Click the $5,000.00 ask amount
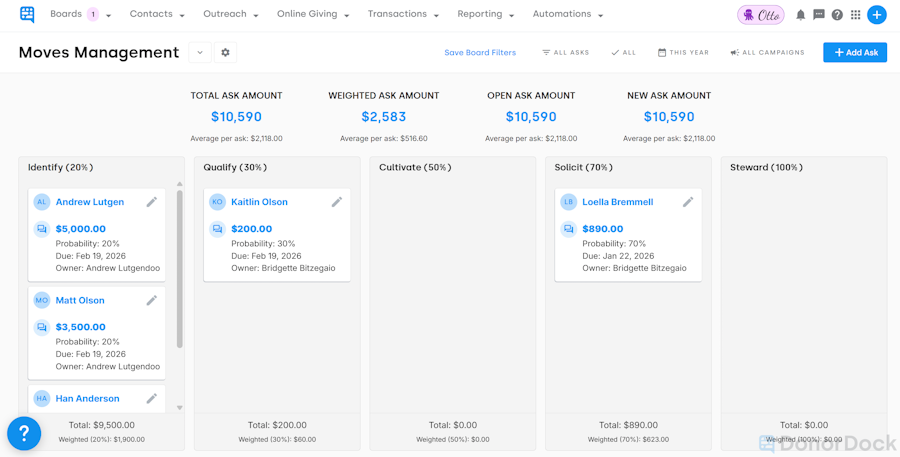The width and height of the screenshot is (900, 457). 80,229
